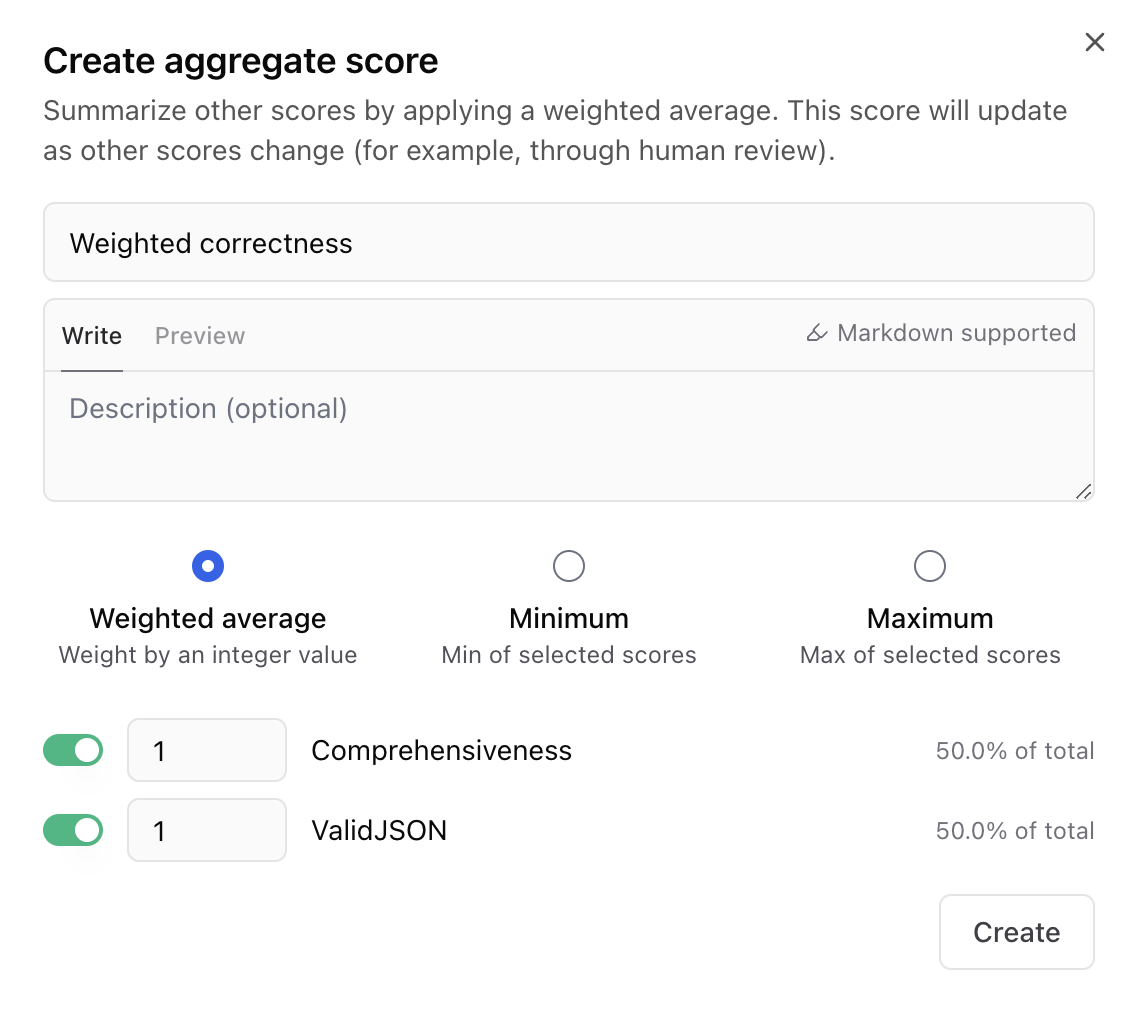Click the Weighted correctness name field
The height and width of the screenshot is (1012, 1136).
568,242
